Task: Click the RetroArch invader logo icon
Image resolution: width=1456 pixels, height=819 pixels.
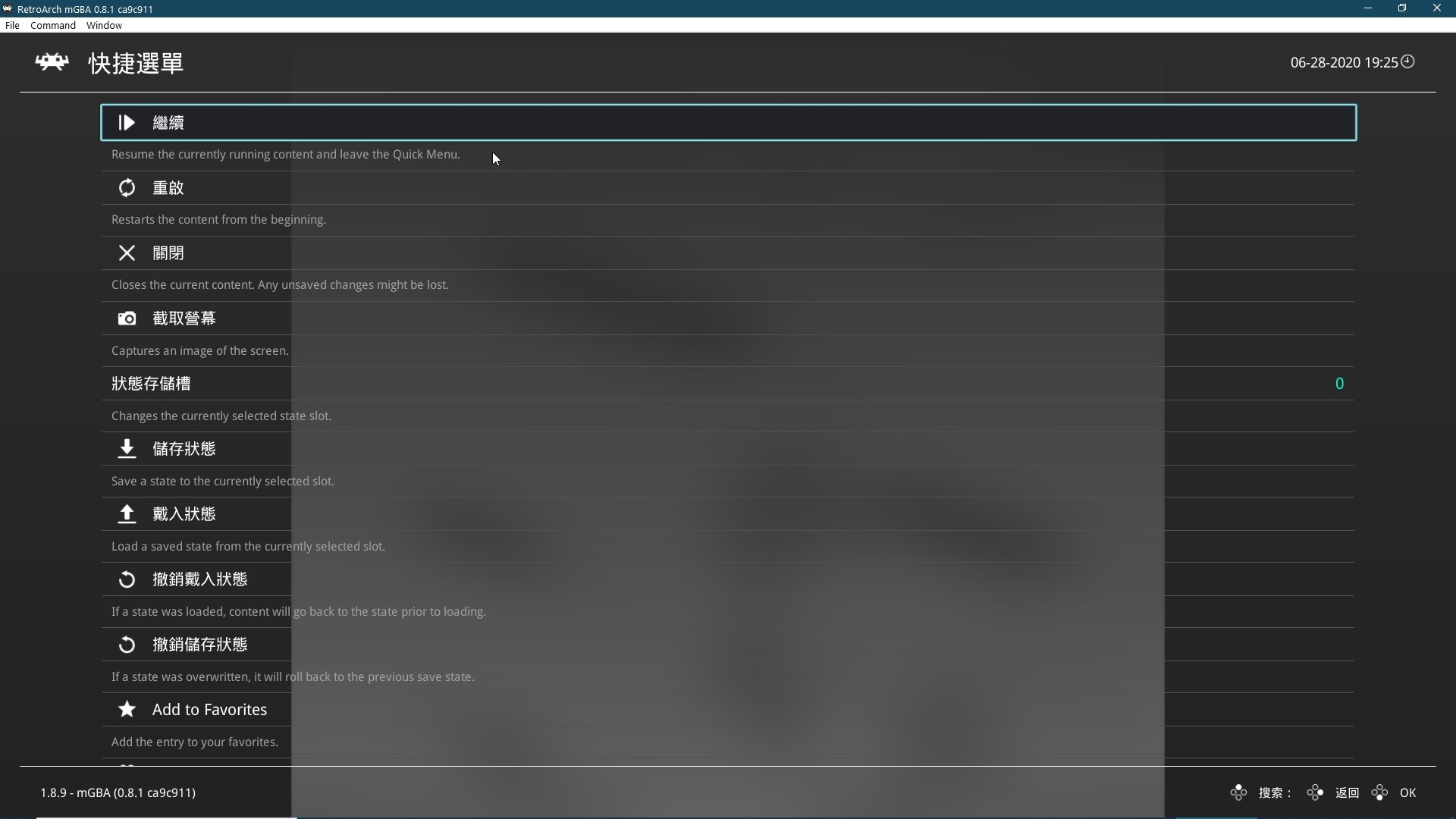Action: pyautogui.click(x=52, y=62)
